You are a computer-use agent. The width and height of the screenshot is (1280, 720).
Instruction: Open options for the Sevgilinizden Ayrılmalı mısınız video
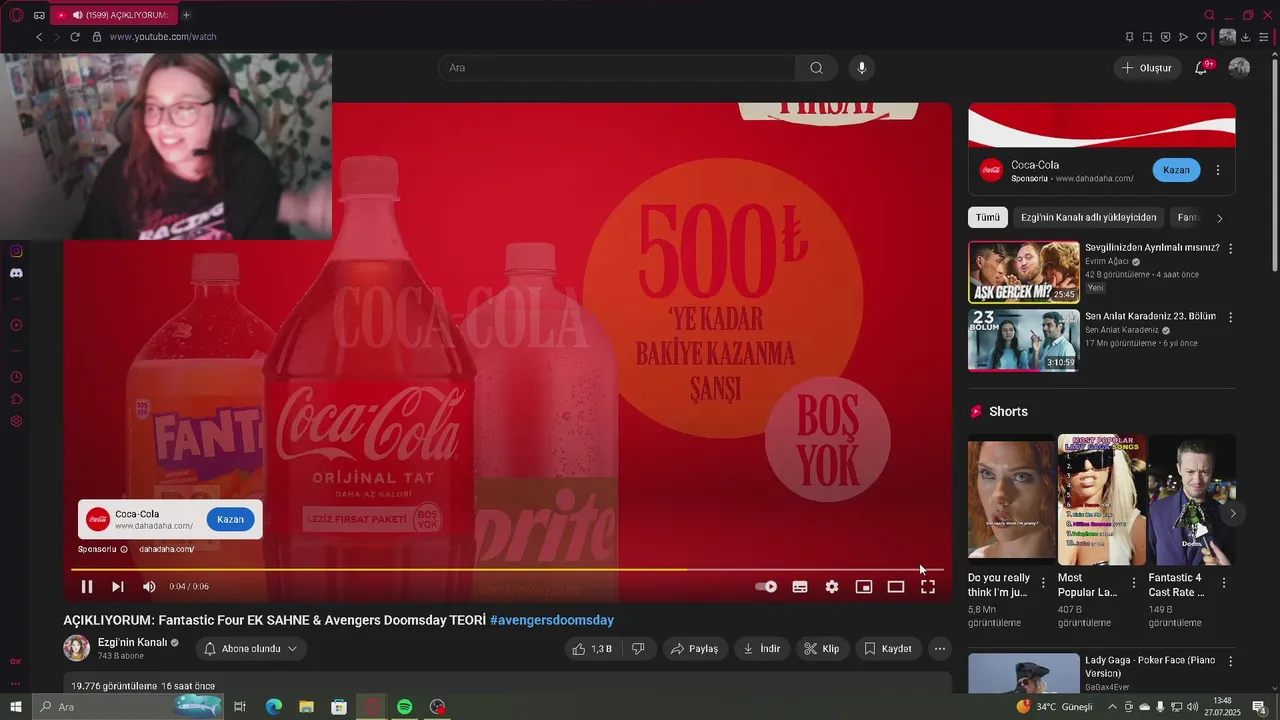point(1230,249)
